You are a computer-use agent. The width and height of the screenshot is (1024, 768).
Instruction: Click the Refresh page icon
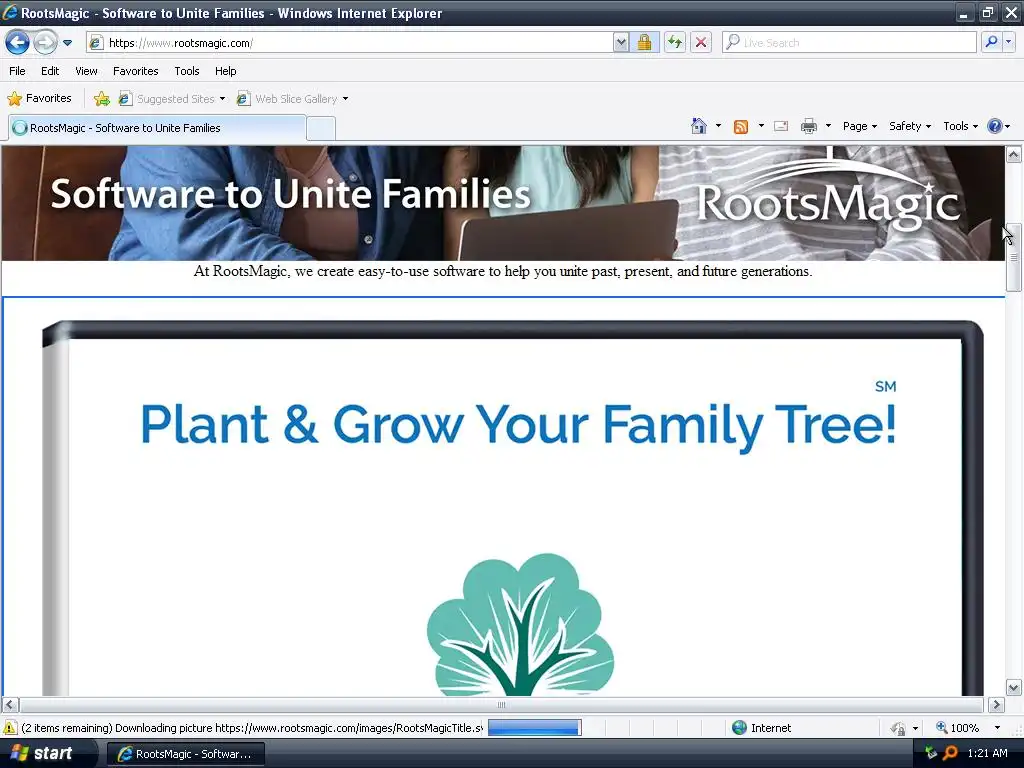[x=675, y=43]
